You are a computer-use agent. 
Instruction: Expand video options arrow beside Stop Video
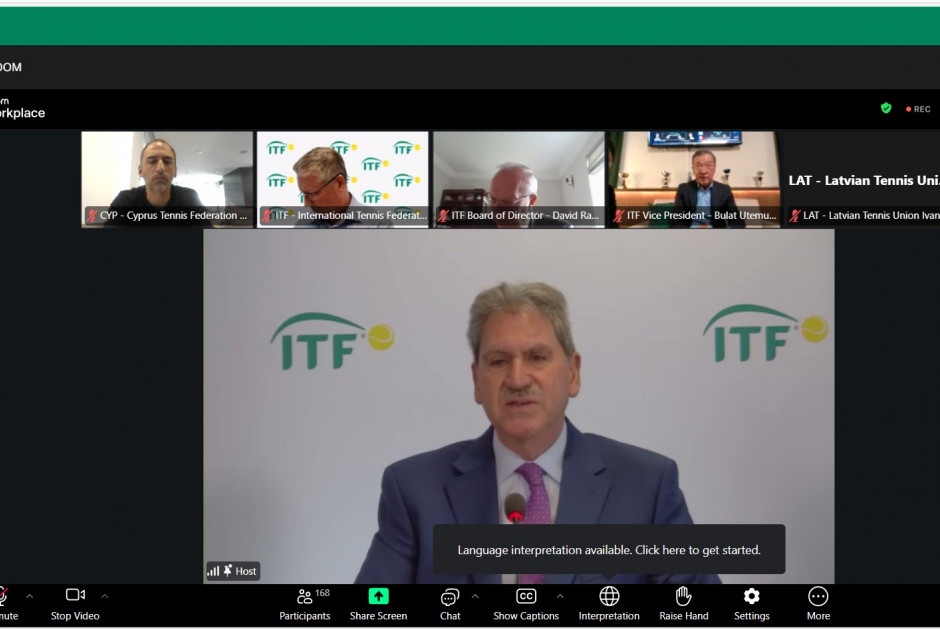(x=104, y=596)
